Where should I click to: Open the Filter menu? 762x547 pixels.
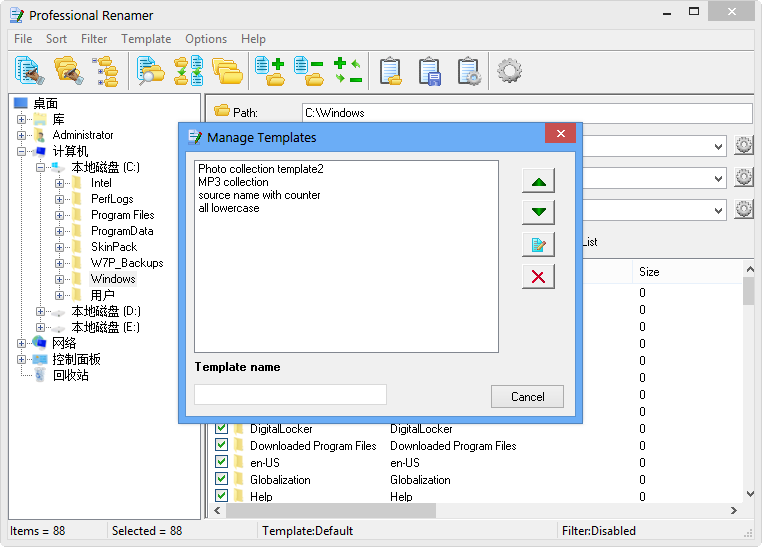point(94,39)
